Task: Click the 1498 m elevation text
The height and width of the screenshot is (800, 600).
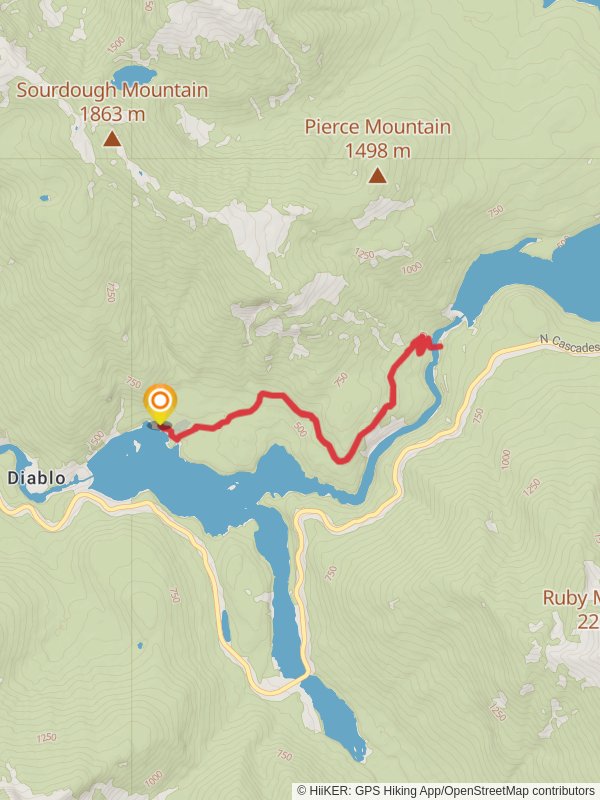Action: (x=378, y=151)
